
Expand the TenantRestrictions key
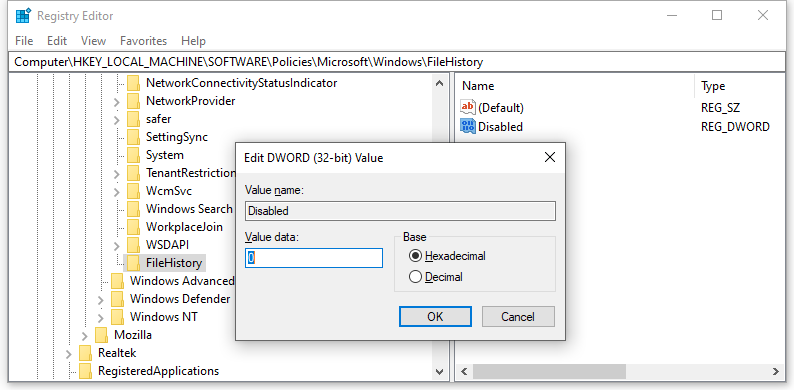116,174
